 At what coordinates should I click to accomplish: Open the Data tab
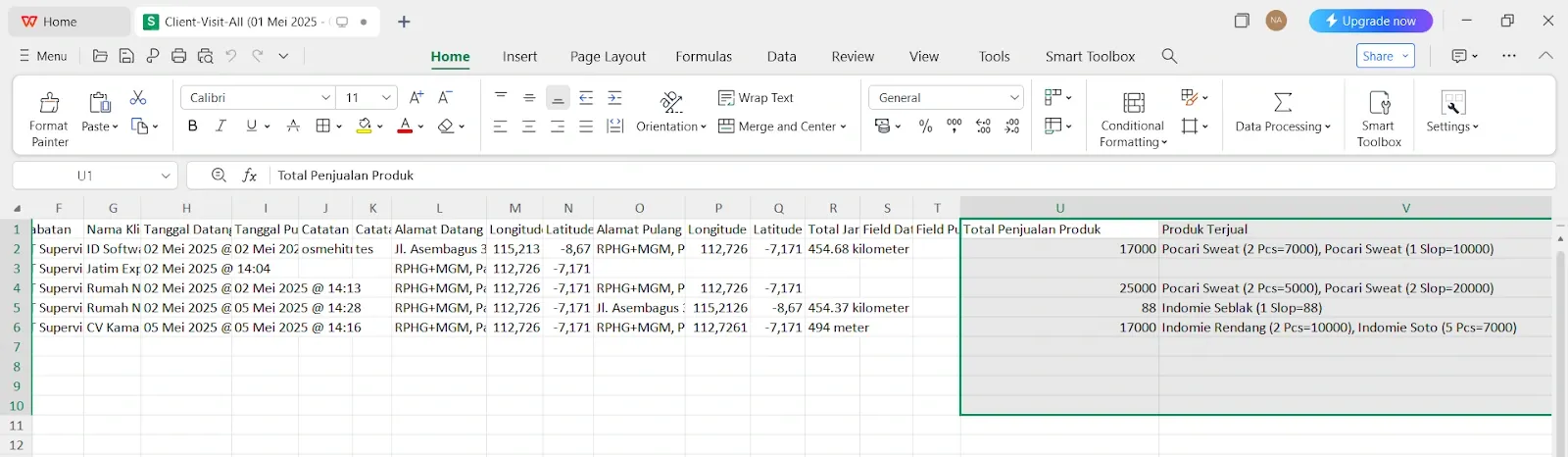click(x=781, y=56)
